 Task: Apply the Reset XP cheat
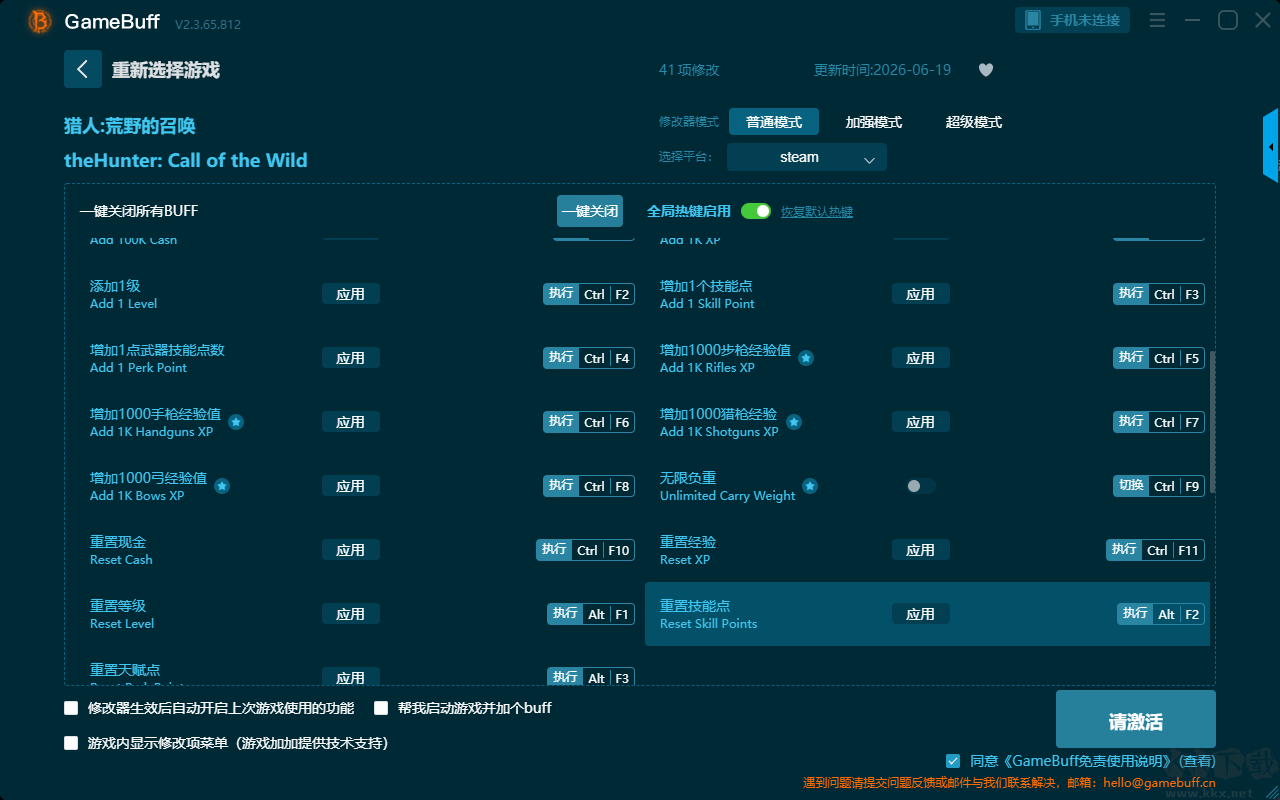[x=921, y=550]
